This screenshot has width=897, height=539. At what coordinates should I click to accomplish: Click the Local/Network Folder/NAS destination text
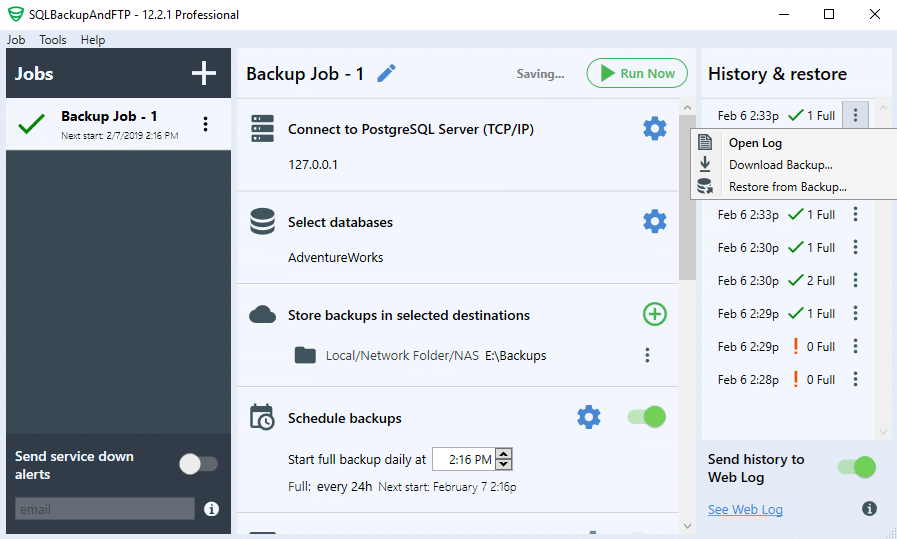(x=402, y=355)
